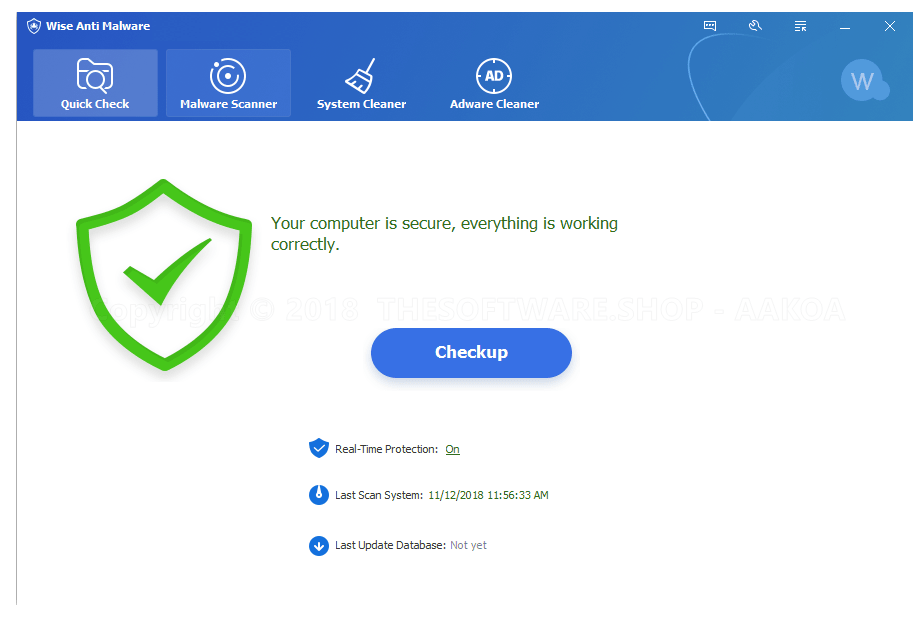The height and width of the screenshot is (619, 924).
Task: Click the W user avatar icon
Action: tap(864, 81)
